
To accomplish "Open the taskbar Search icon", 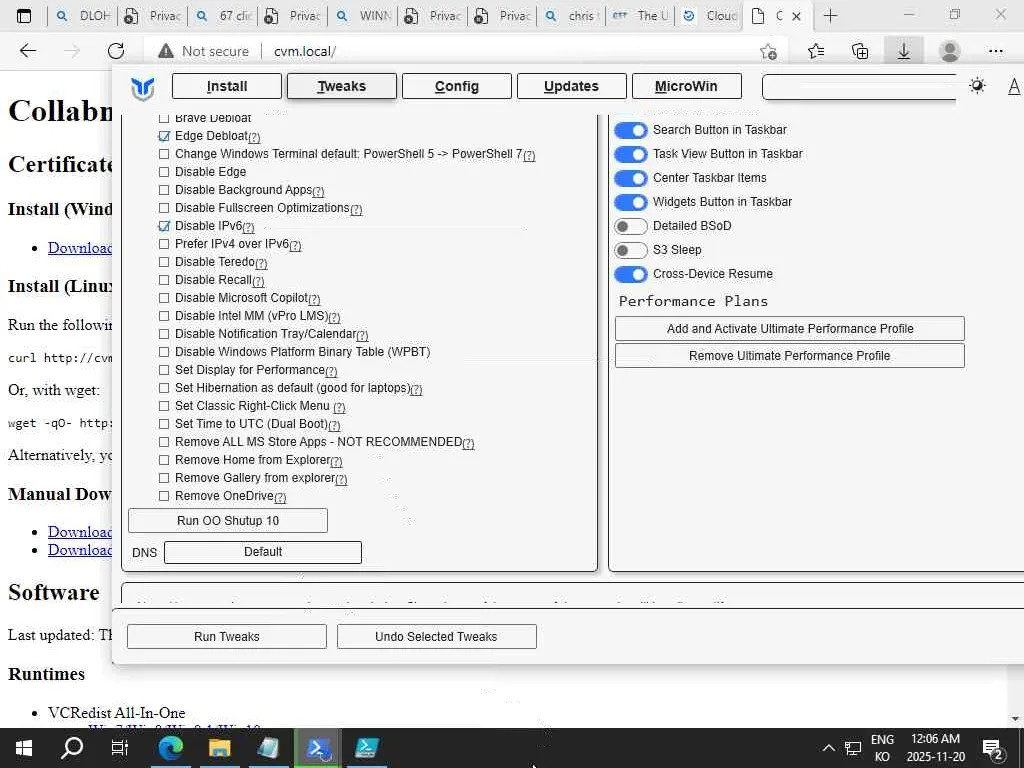I will pos(72,748).
